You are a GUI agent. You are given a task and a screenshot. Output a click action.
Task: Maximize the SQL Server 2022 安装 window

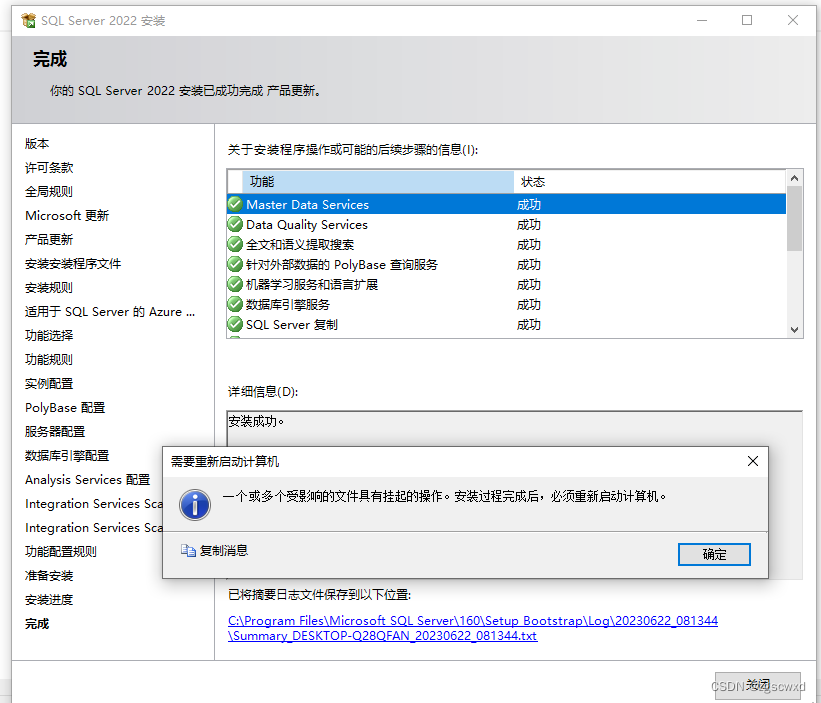[747, 20]
